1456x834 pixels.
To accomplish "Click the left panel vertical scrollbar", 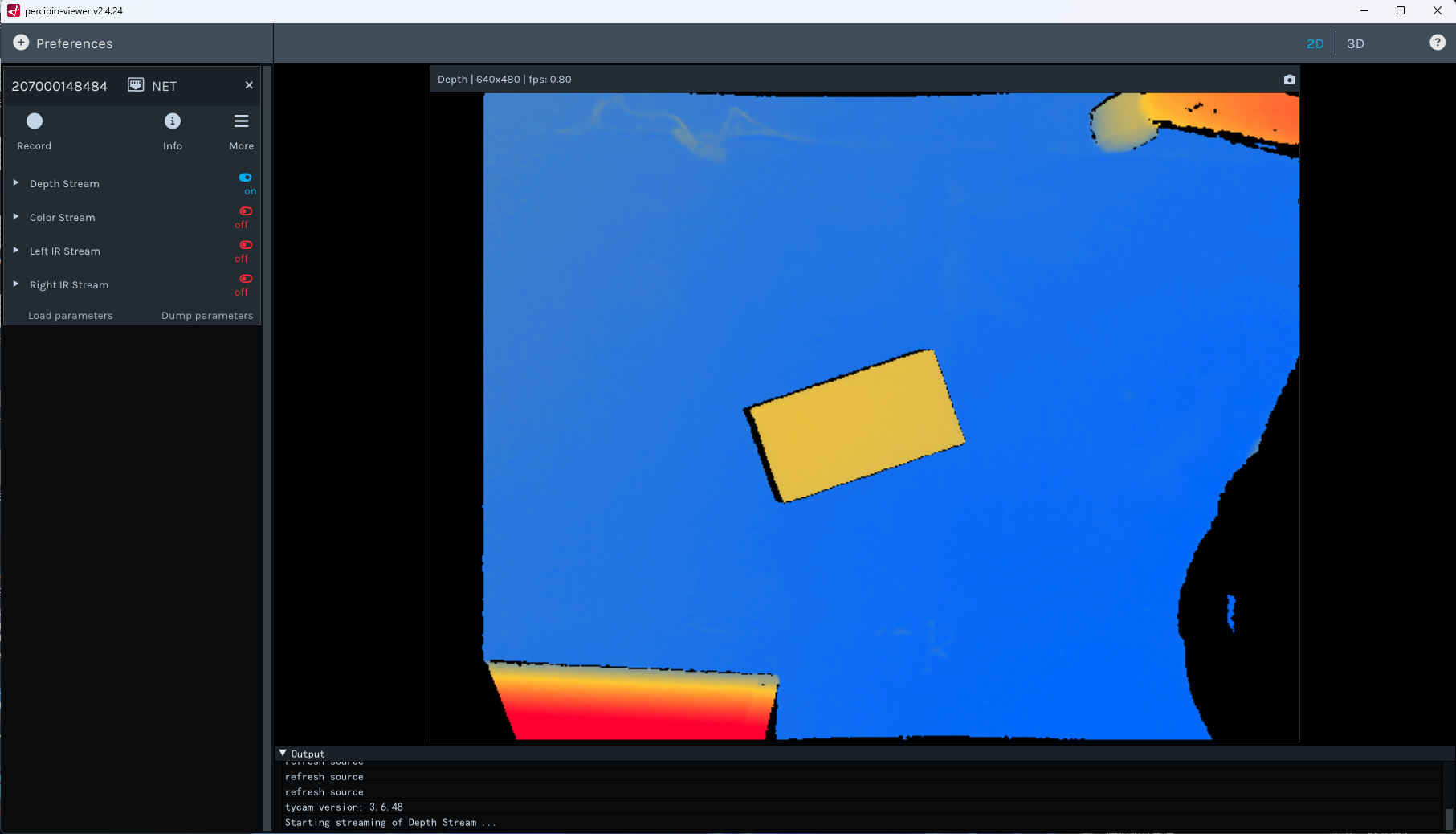I will click(267, 448).
